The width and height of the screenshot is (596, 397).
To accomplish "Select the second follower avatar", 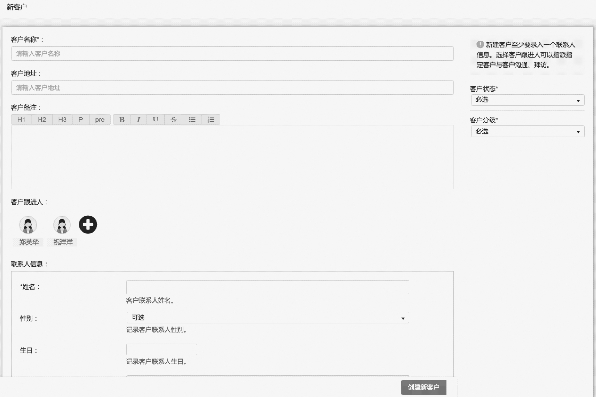I will click(x=62, y=225).
